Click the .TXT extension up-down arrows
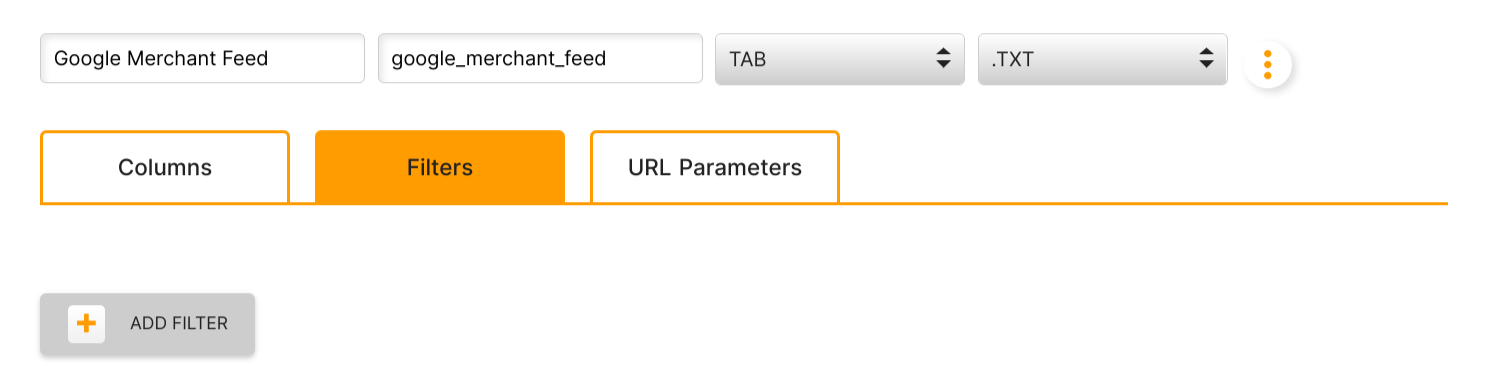 coord(1205,59)
